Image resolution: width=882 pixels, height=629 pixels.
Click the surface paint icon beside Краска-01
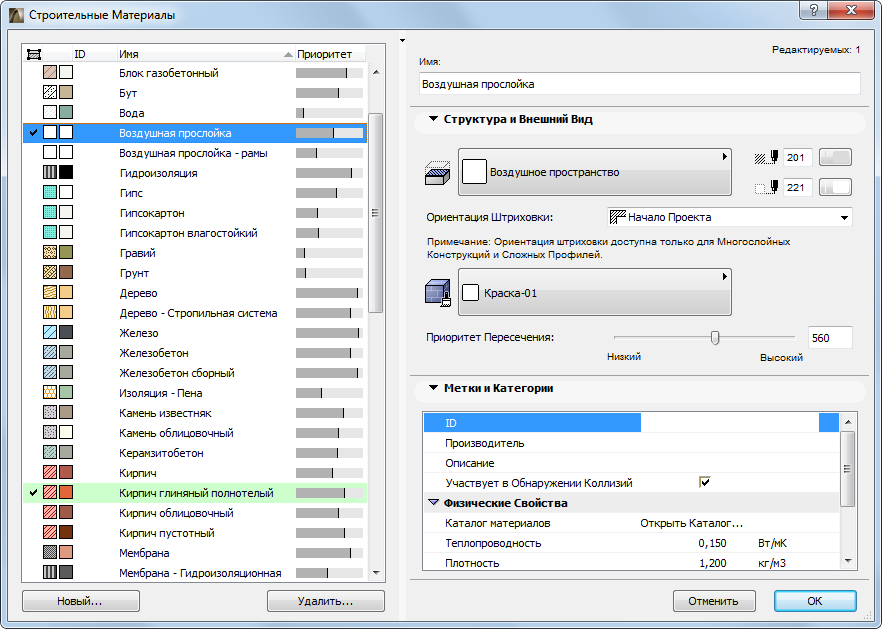click(438, 293)
